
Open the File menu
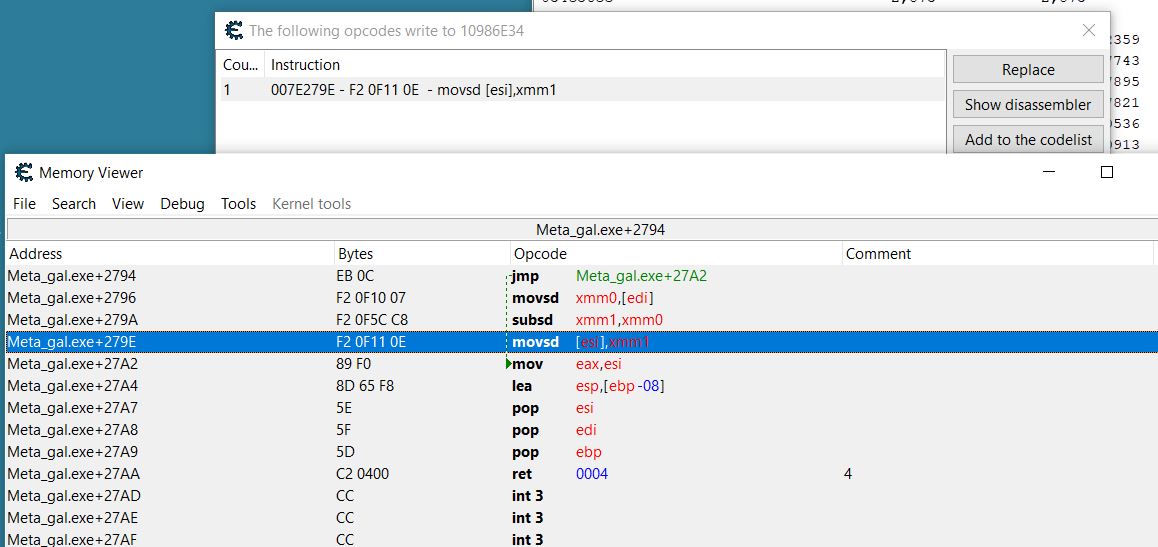(x=24, y=204)
